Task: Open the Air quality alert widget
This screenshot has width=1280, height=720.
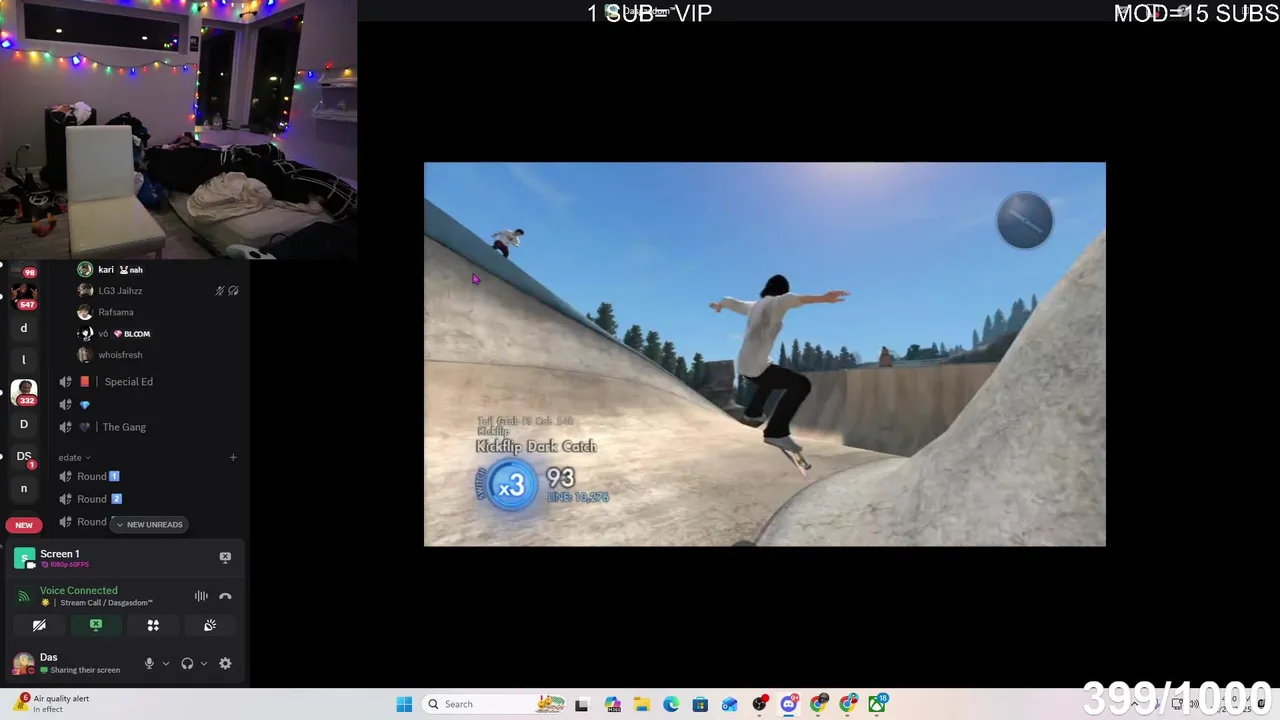Action: tap(52, 704)
